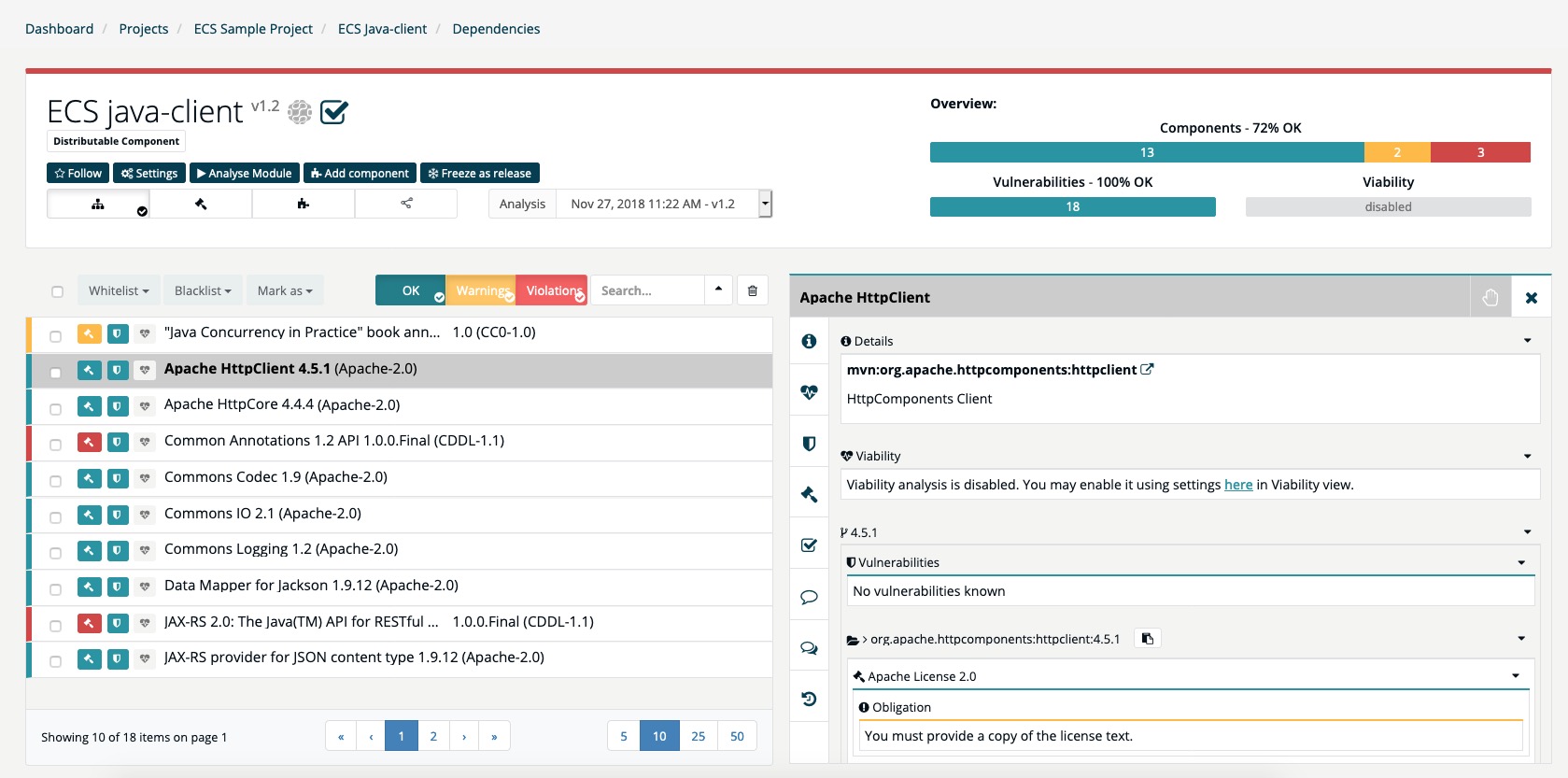Collapse the Viability section
The image size is (1568, 778).
(1528, 456)
